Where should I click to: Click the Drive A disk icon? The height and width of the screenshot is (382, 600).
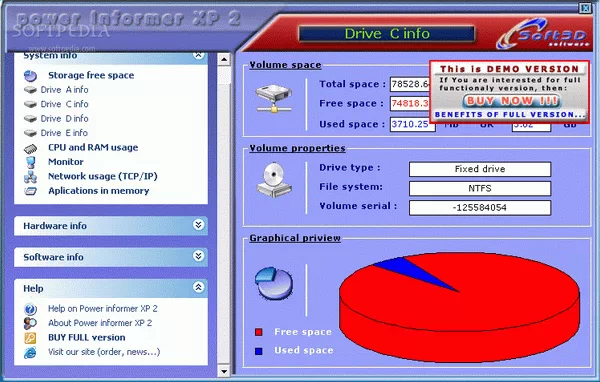[x=30, y=90]
